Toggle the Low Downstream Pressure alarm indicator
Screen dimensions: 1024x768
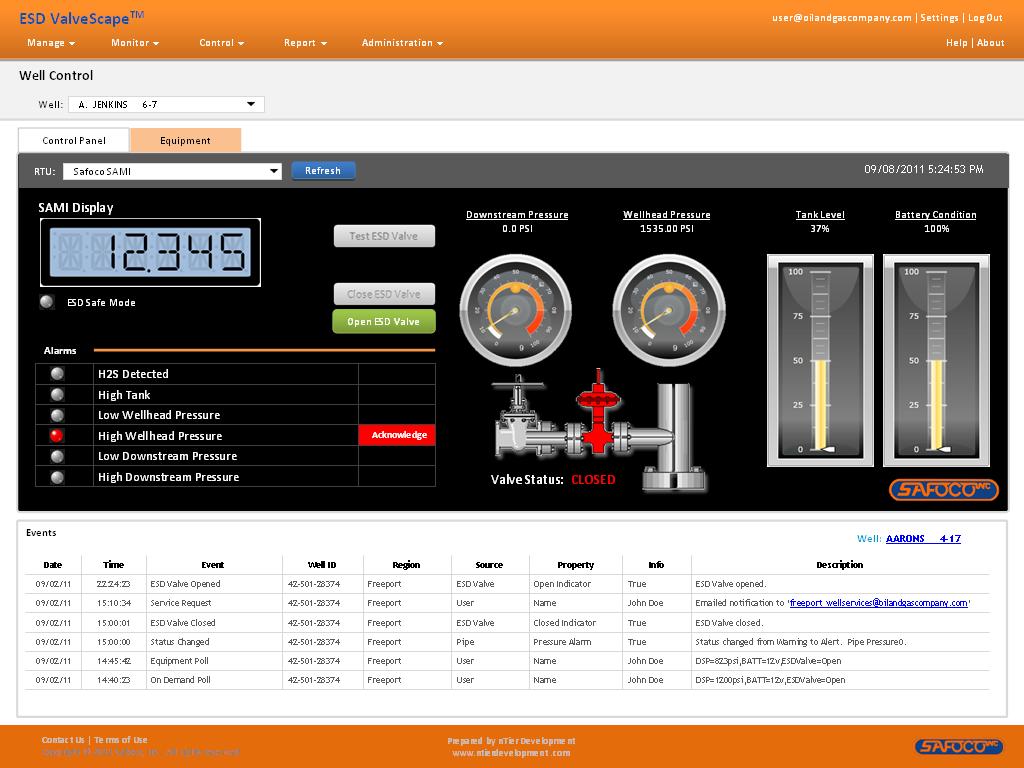[57, 456]
